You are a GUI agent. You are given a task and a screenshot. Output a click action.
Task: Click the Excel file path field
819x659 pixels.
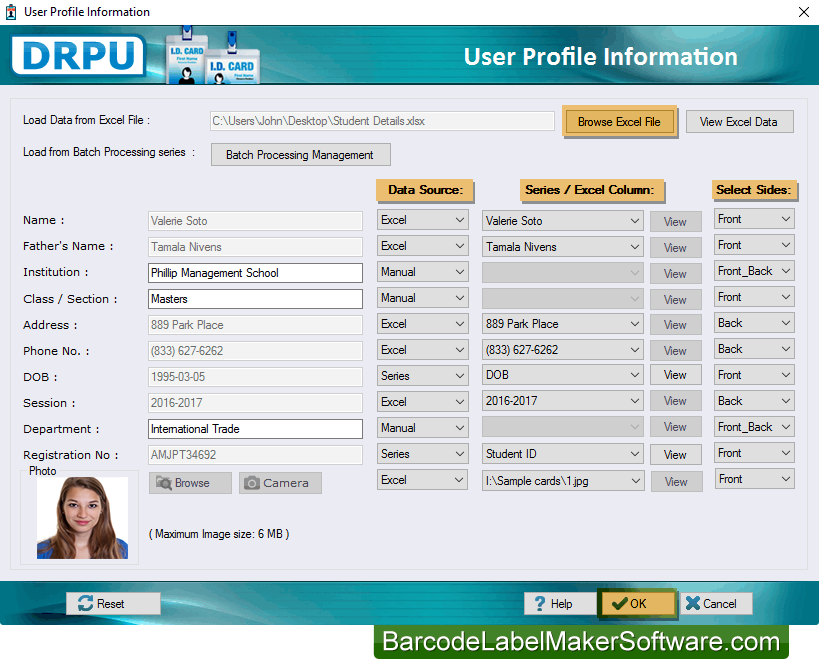pos(382,121)
